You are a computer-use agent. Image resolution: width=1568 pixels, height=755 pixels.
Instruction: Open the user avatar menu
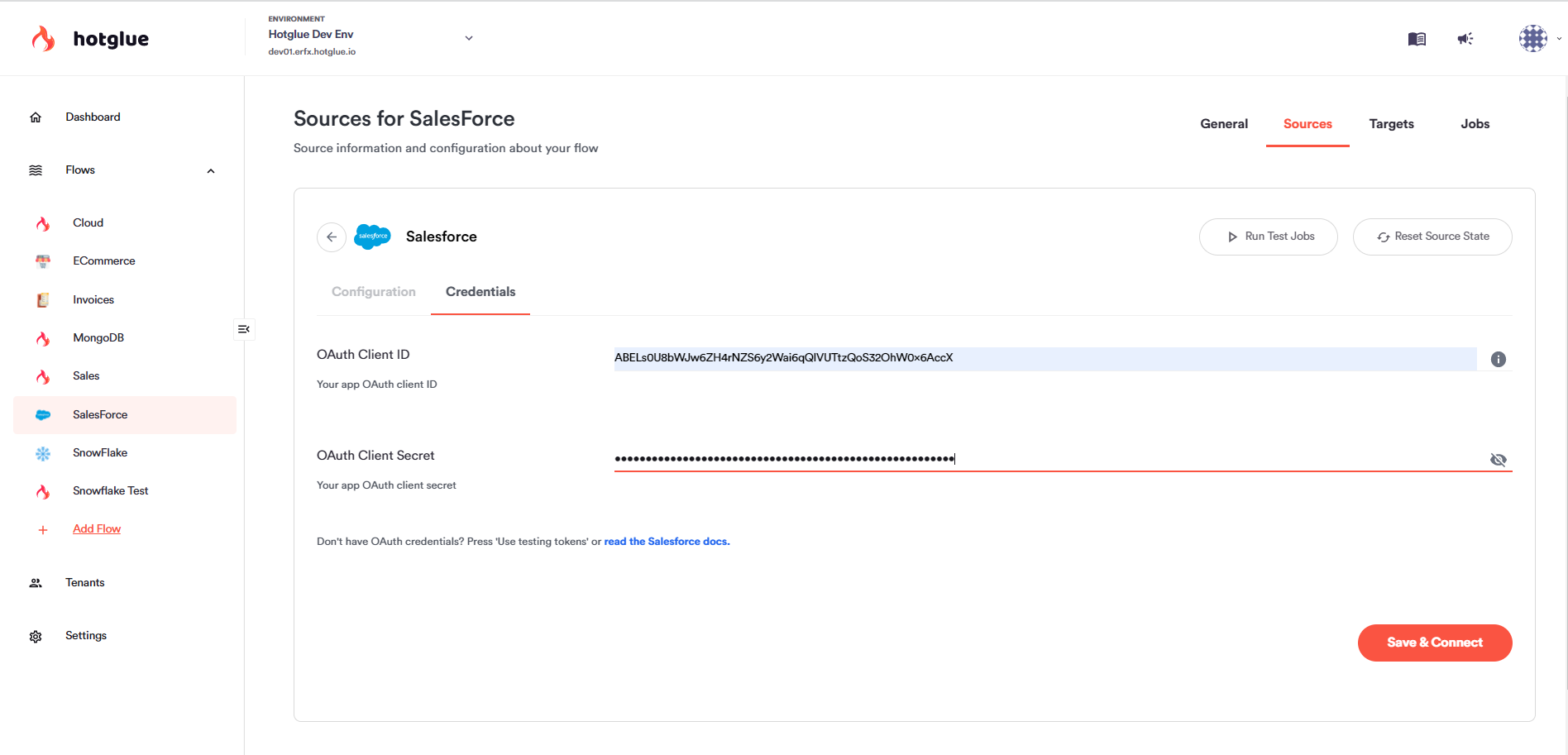pos(1533,38)
